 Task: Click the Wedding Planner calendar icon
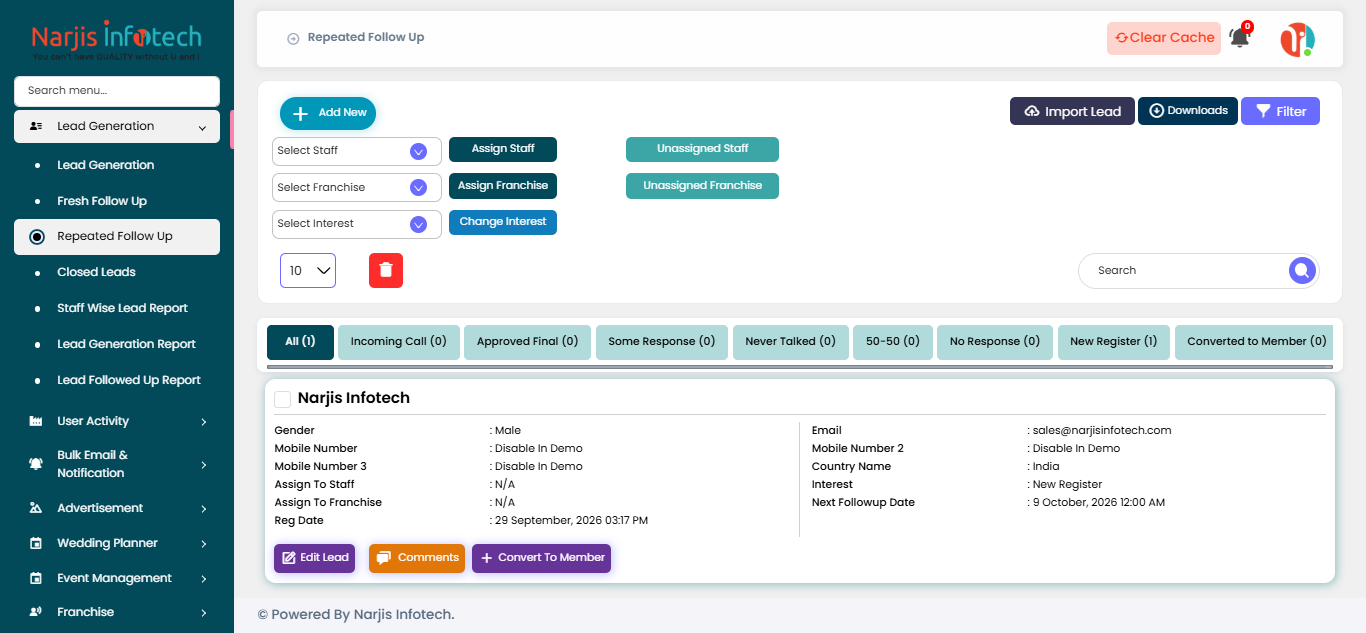36,544
